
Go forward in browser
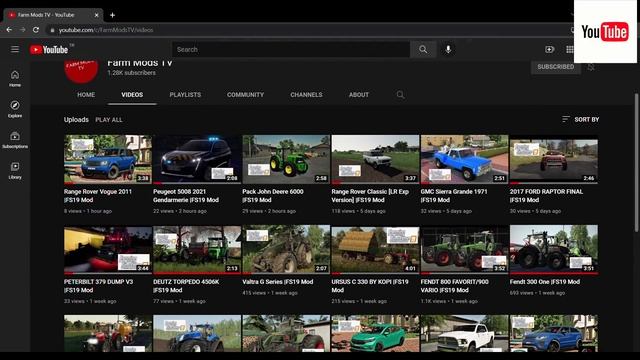(x=22, y=30)
